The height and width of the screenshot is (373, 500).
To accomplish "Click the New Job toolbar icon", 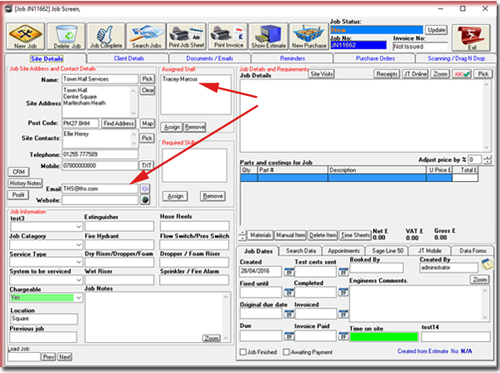I will [26, 36].
